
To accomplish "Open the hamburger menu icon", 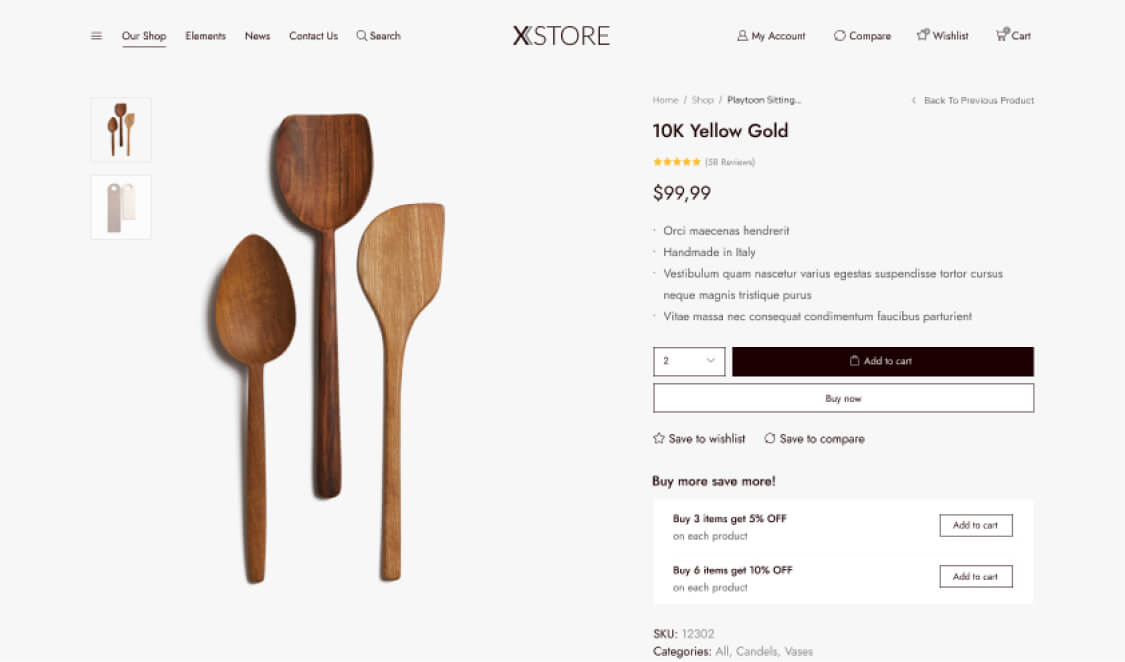I will (x=96, y=36).
